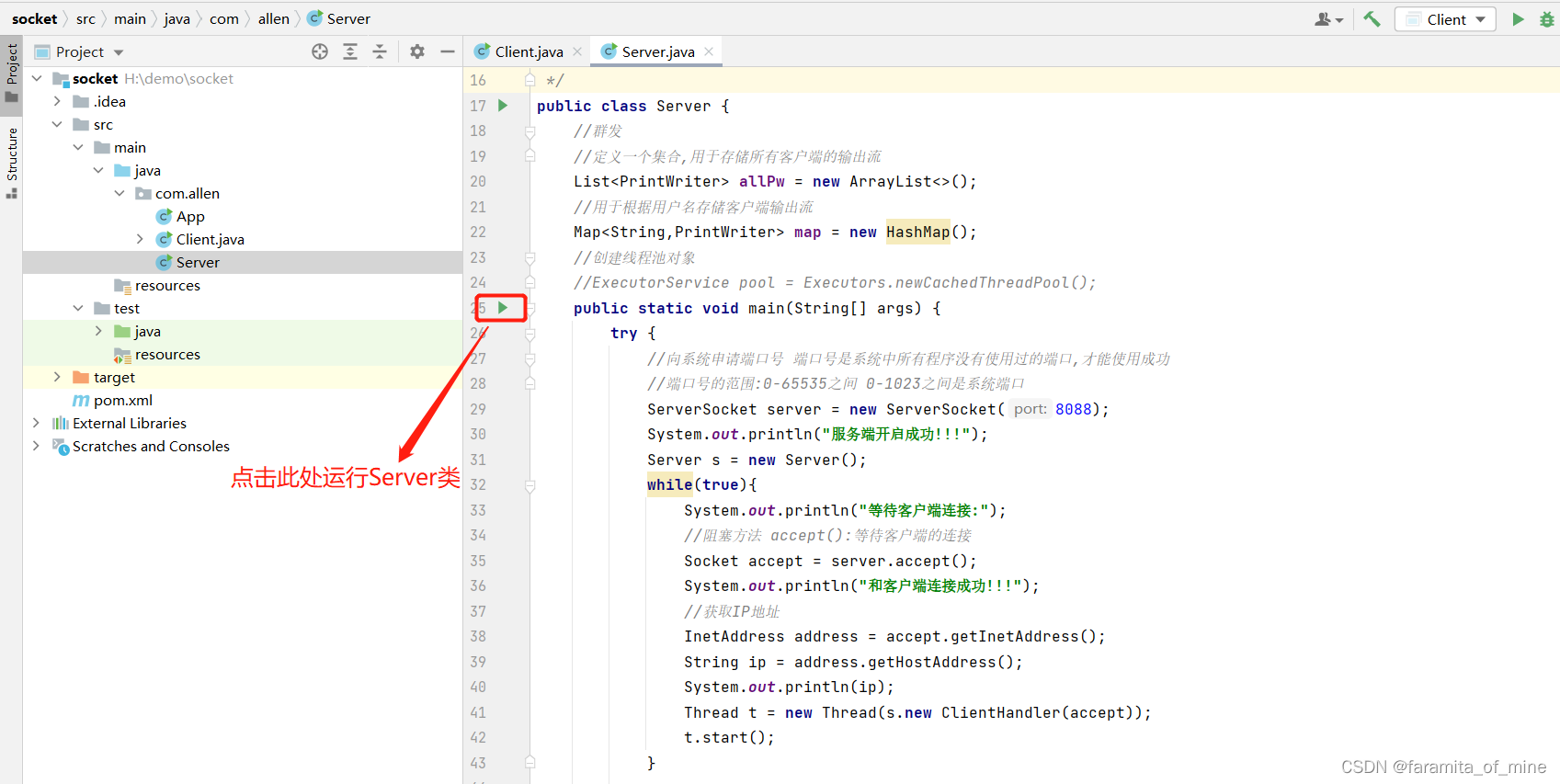Click the java breadcrumb in navigation bar
1560x784 pixels.
pos(176,18)
